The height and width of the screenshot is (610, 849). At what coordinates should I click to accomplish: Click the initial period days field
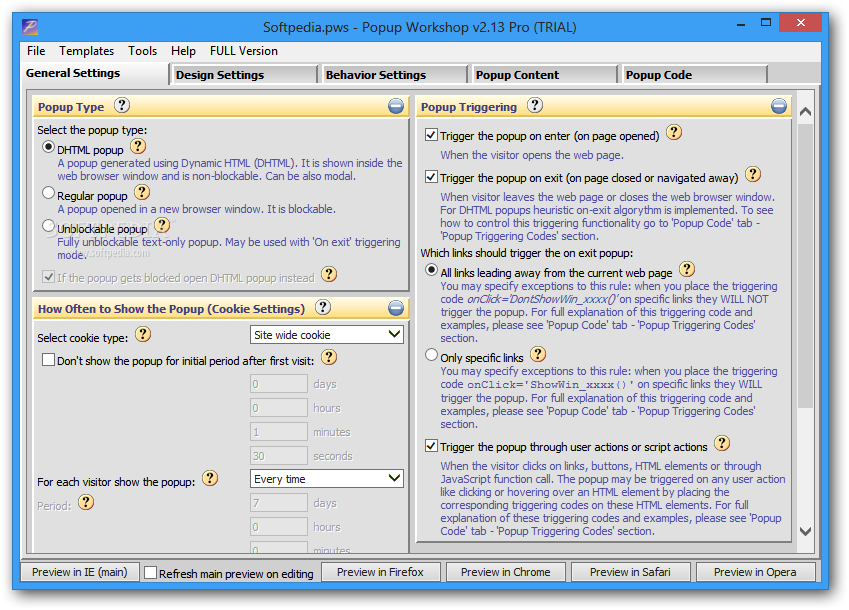tap(278, 384)
